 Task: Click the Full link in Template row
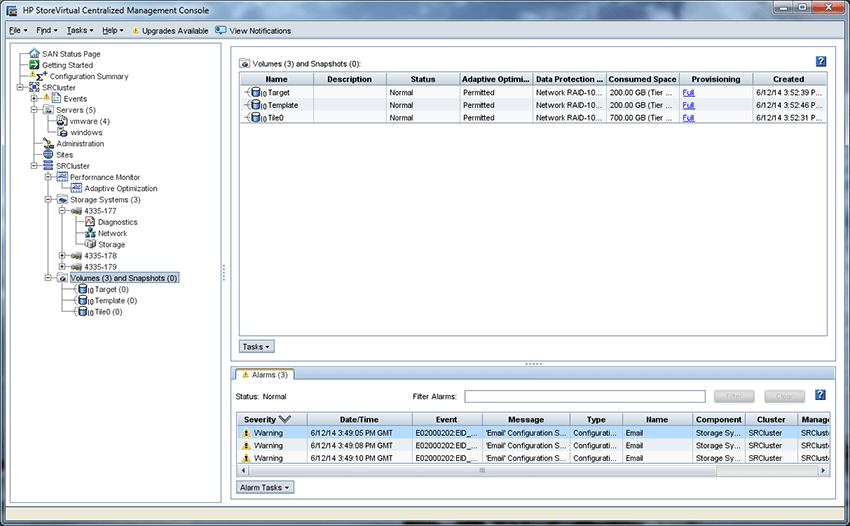[x=688, y=105]
